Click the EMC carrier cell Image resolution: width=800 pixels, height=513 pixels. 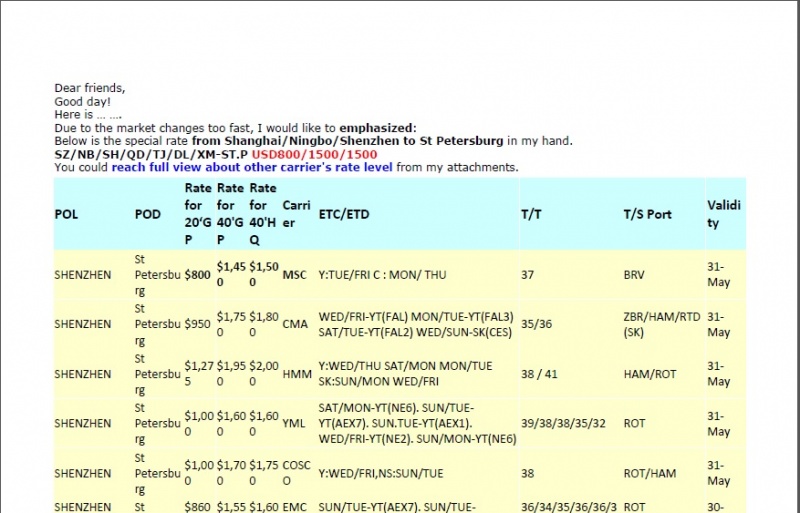click(x=295, y=507)
